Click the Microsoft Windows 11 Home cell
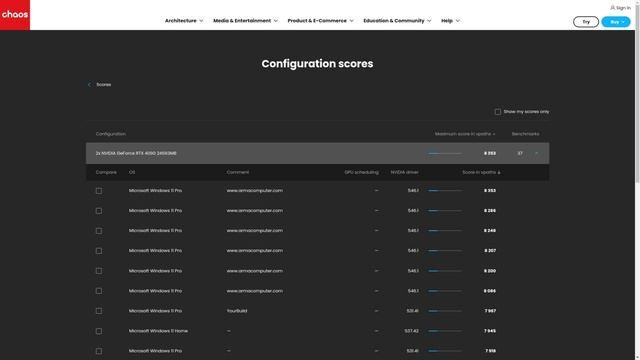Screen dimensions: 640x360 pos(158,331)
